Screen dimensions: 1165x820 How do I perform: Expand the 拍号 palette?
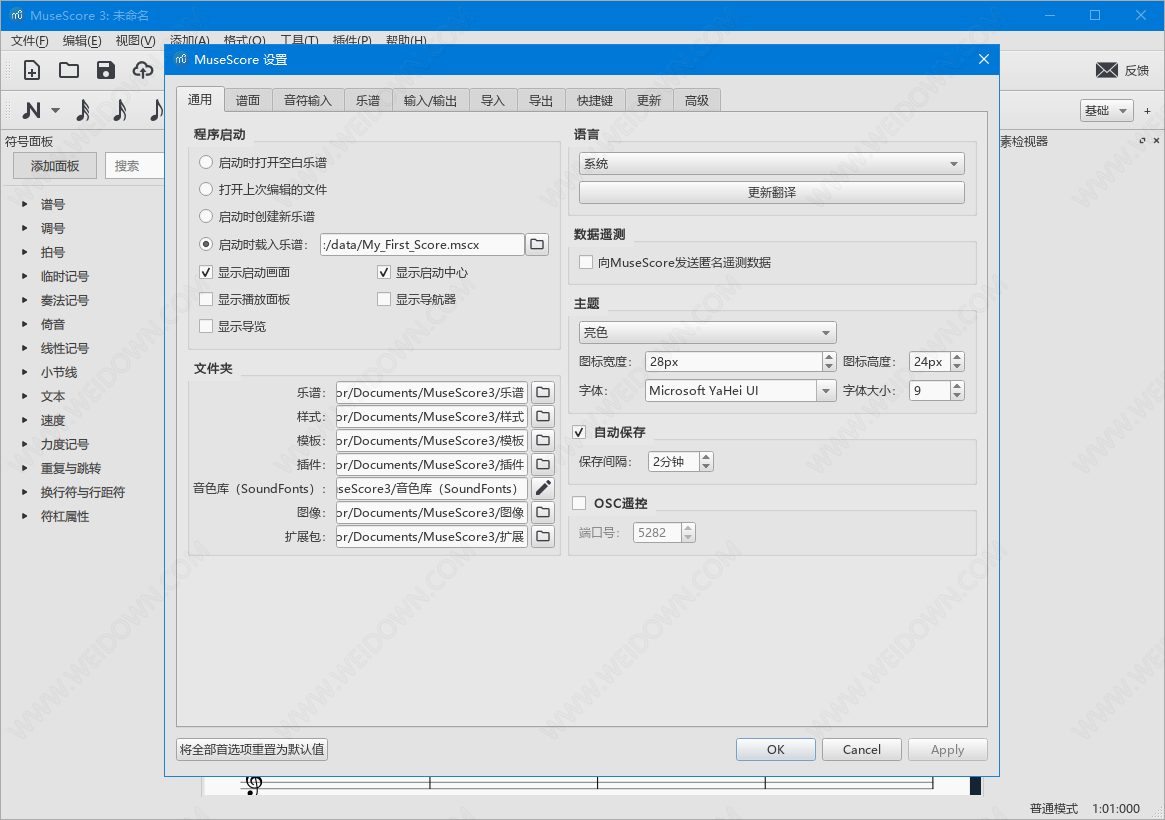pos(25,252)
